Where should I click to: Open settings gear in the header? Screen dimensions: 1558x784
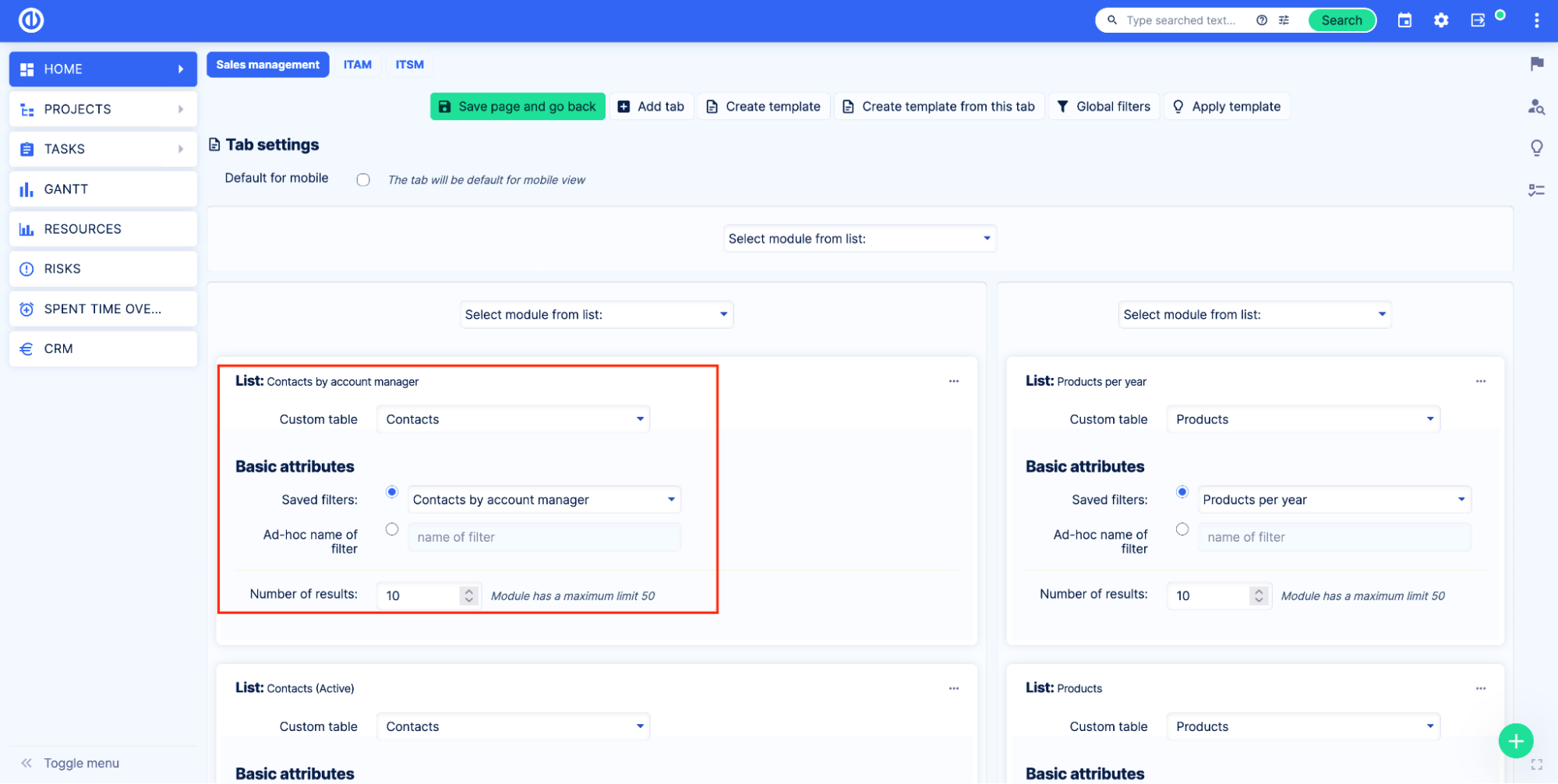point(1441,20)
